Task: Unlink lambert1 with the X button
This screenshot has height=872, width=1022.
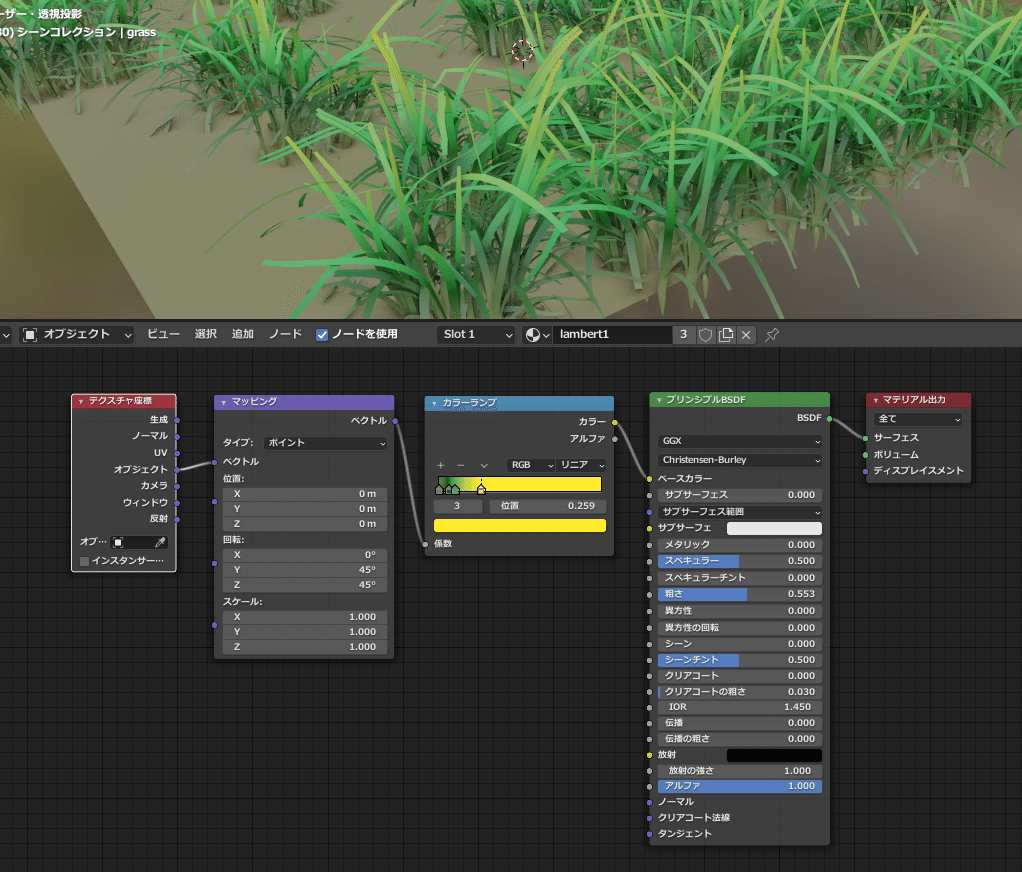Action: coord(746,334)
